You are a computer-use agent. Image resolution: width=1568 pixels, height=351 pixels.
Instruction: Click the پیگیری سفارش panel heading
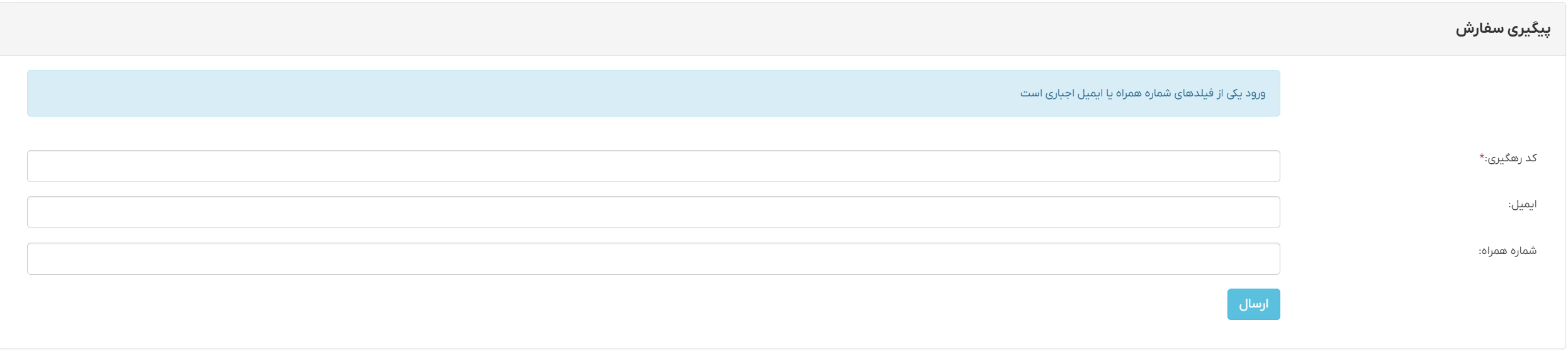coord(1503,29)
